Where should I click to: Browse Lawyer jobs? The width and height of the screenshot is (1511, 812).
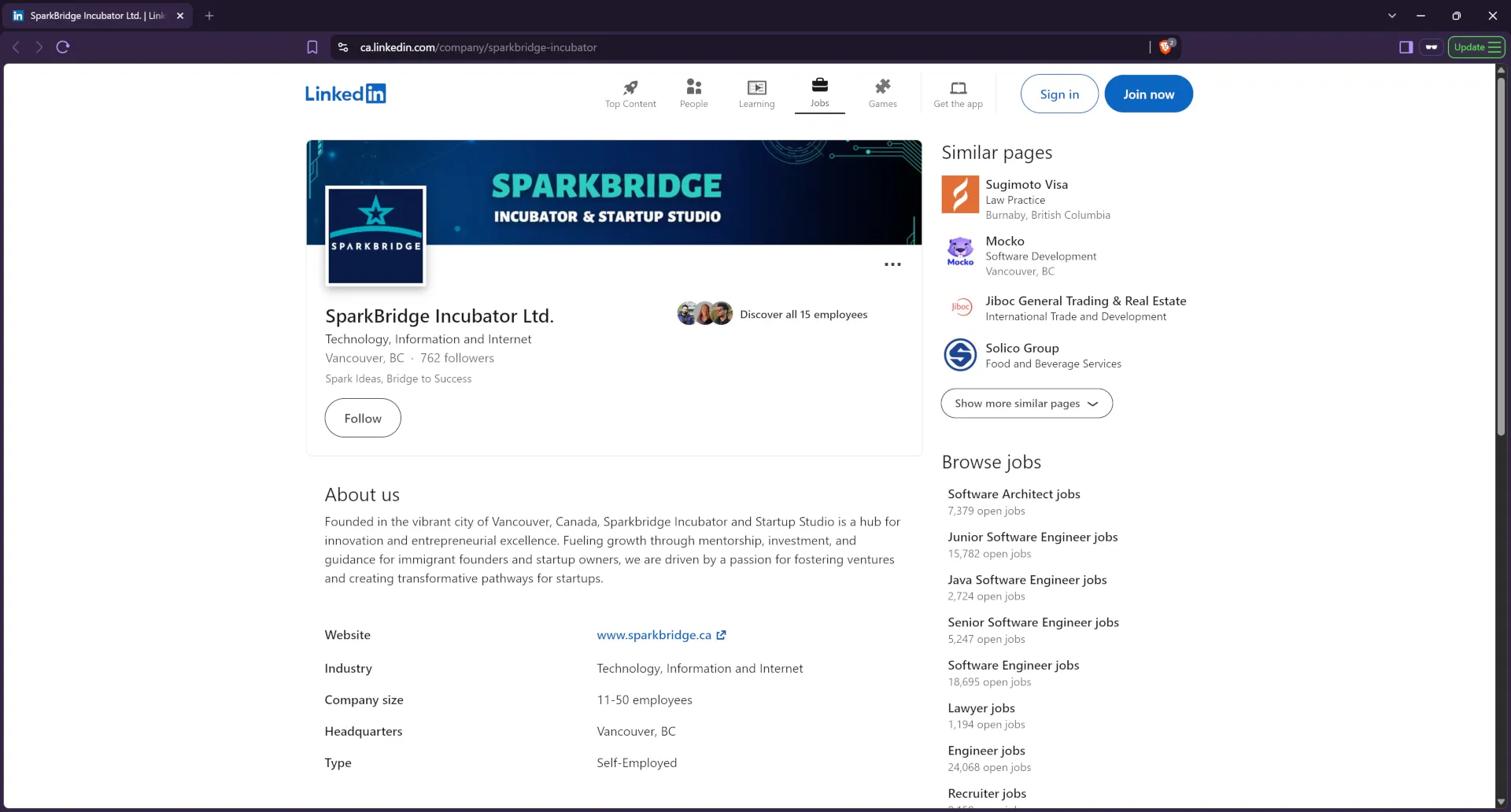coord(981,708)
